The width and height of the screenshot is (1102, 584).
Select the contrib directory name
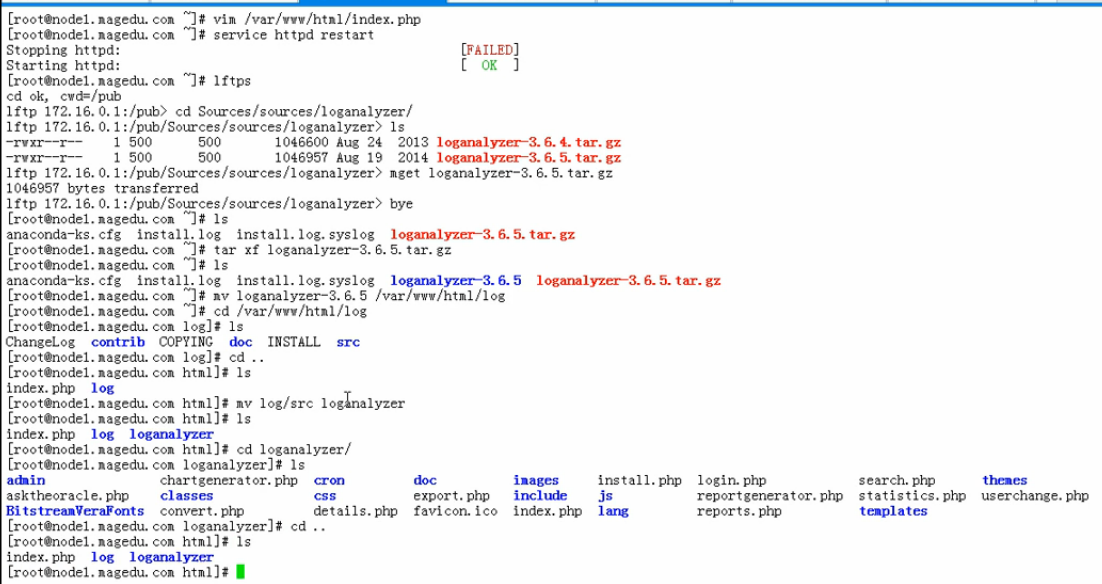(118, 342)
